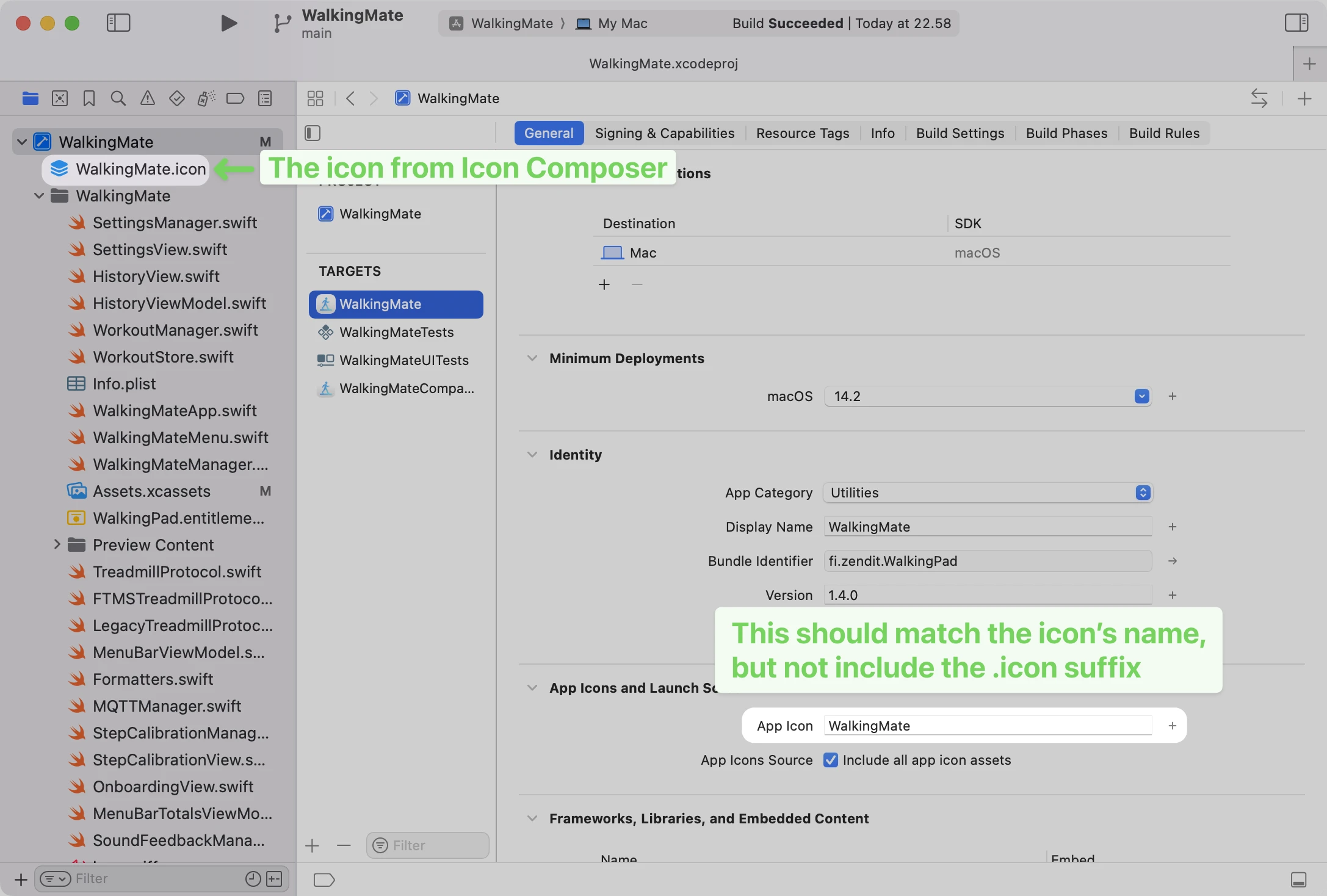Open the Debug navigator icon
1327x896 pixels.
(206, 98)
